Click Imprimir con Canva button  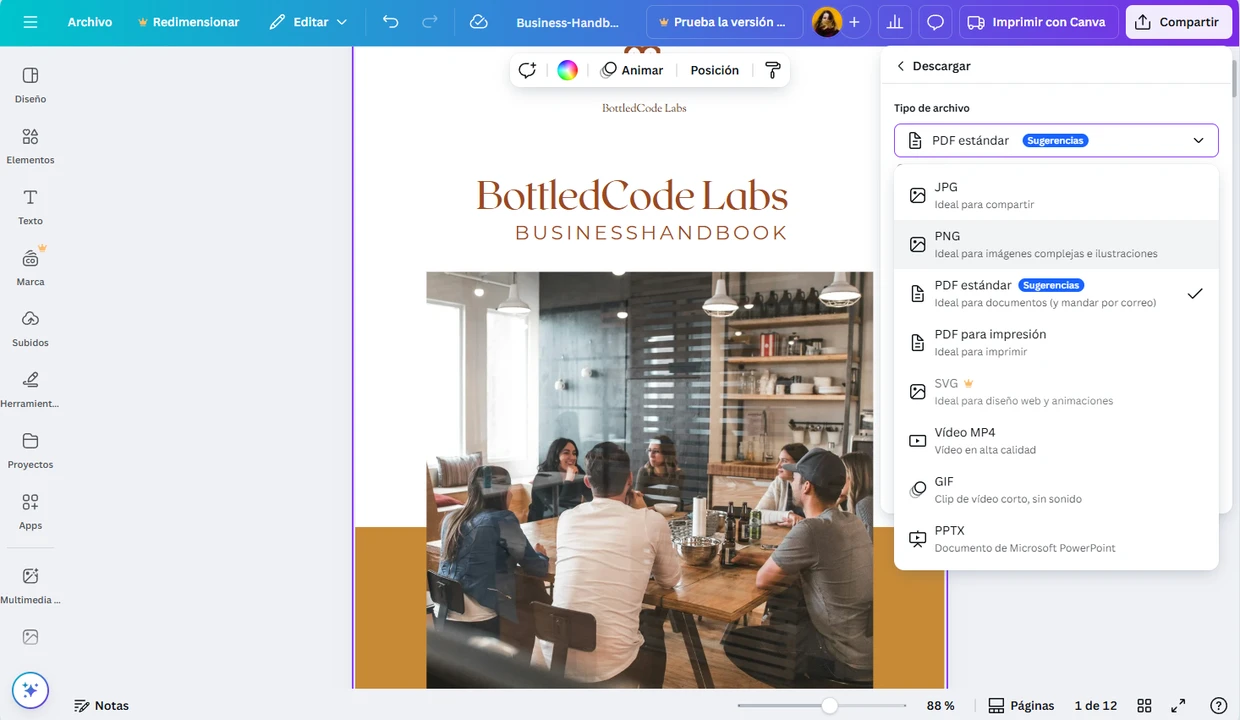(x=1037, y=22)
